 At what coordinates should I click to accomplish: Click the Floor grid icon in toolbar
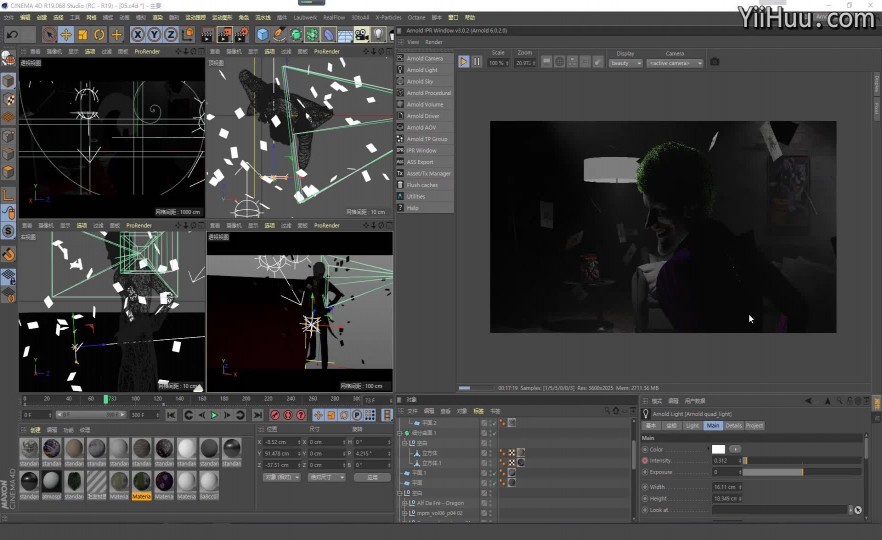click(345, 35)
